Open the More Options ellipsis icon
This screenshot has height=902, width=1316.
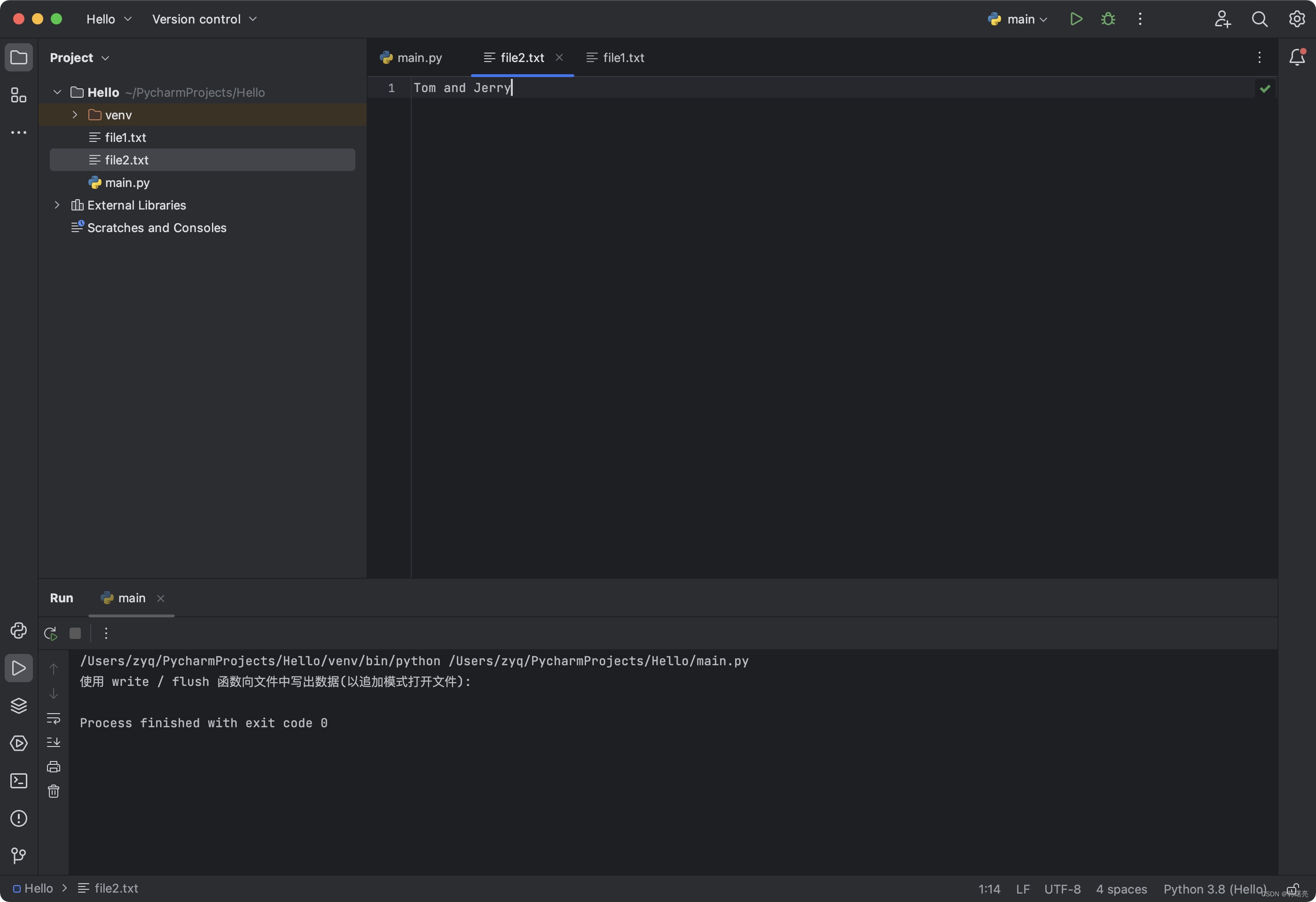coord(1139,19)
